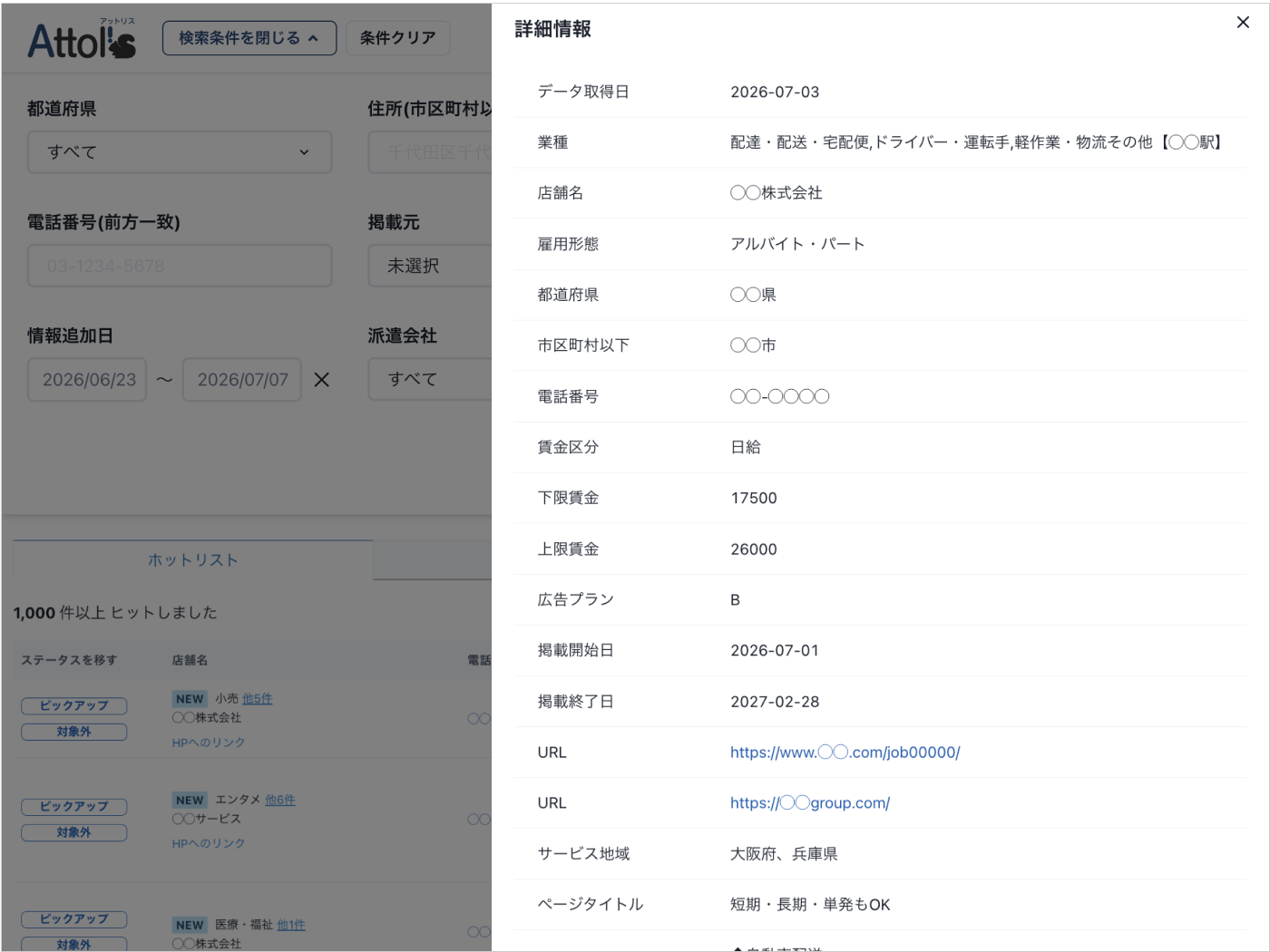Screen dimensions: 1270x952
Task: Click the 1,000 件以上 ヒットしました text
Action: (115, 613)
